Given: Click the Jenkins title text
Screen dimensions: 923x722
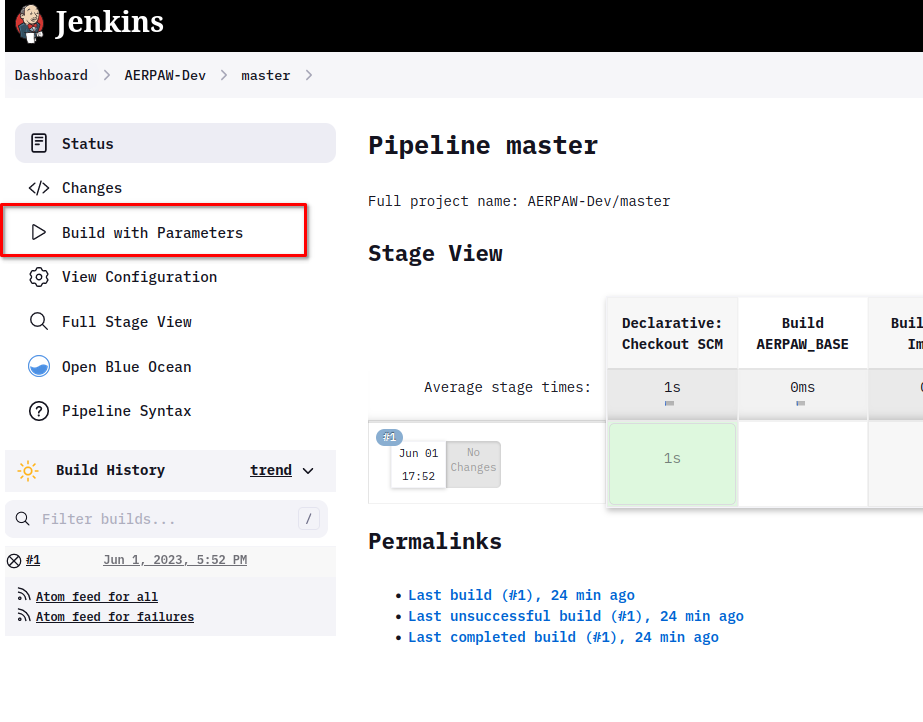Looking at the screenshot, I should (109, 22).
